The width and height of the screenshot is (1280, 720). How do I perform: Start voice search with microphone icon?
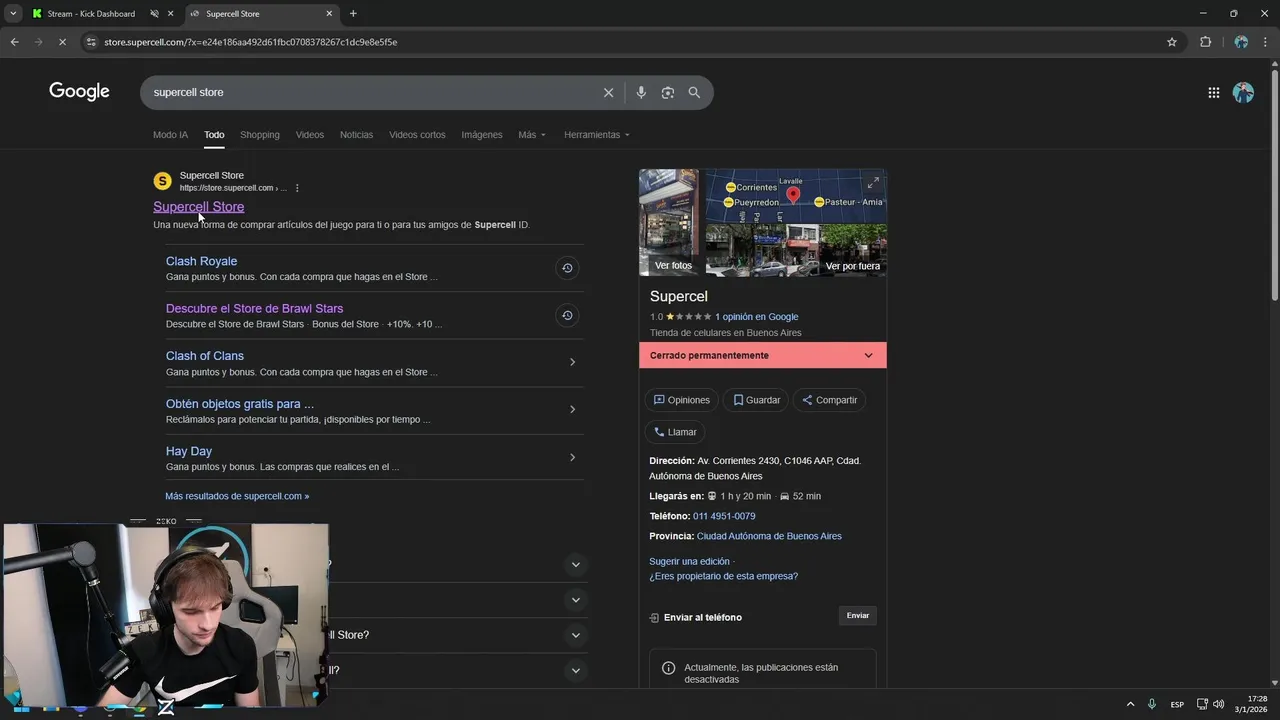tap(641, 92)
